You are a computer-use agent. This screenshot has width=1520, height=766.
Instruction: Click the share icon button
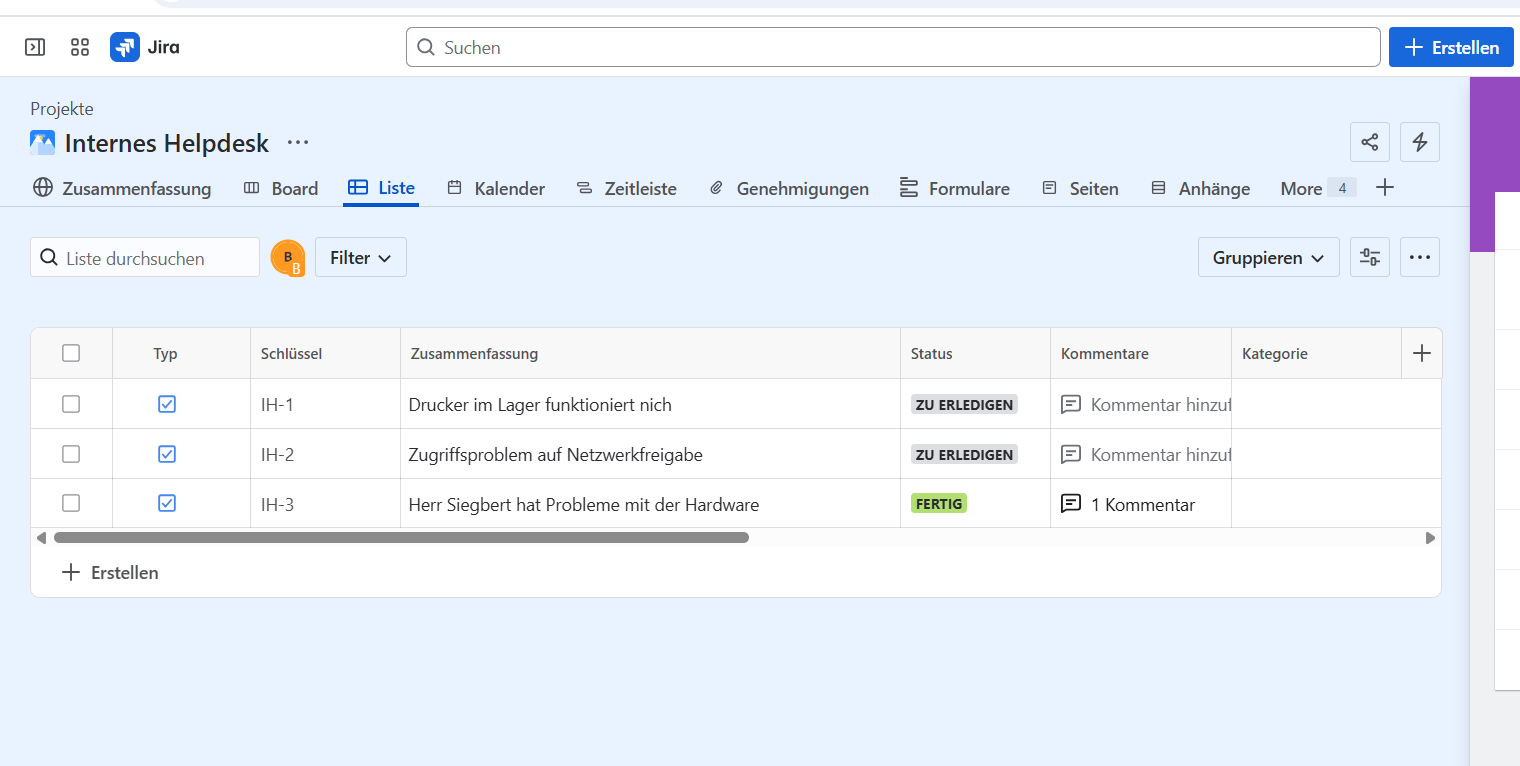tap(1369, 142)
